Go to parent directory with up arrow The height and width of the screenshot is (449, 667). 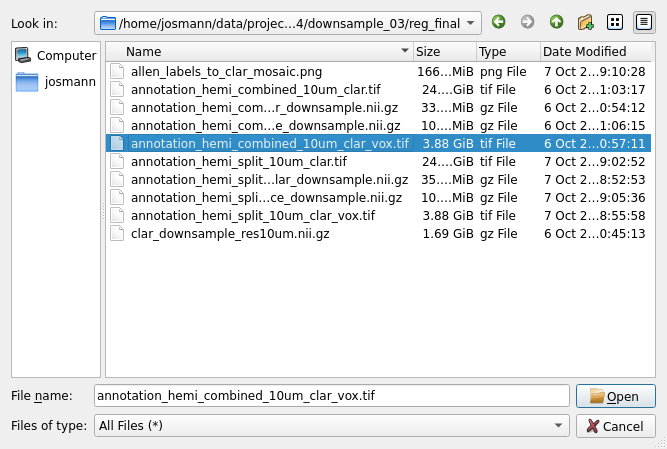556,22
